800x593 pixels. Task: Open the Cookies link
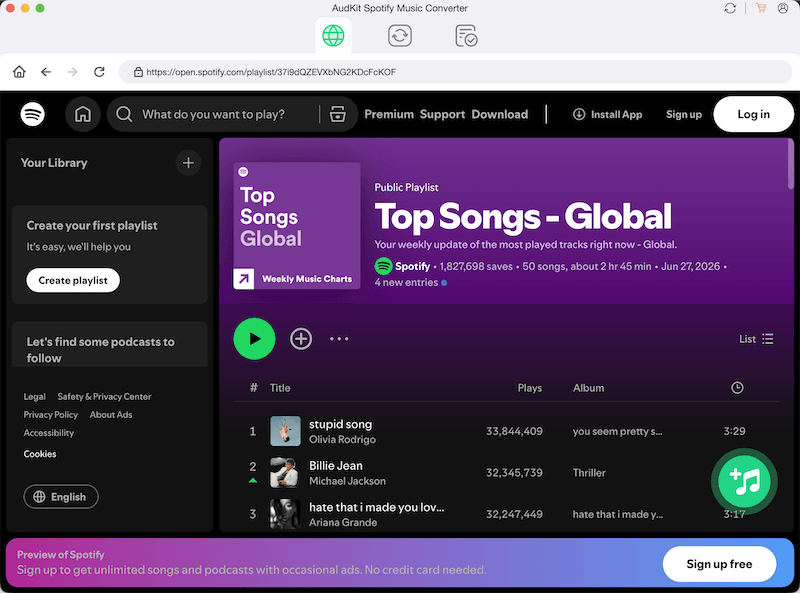tap(40, 454)
